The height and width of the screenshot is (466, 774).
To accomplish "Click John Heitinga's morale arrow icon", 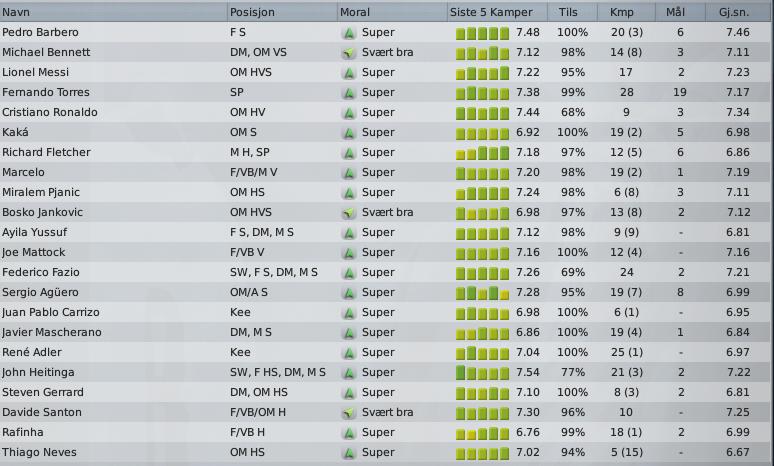I will (349, 373).
